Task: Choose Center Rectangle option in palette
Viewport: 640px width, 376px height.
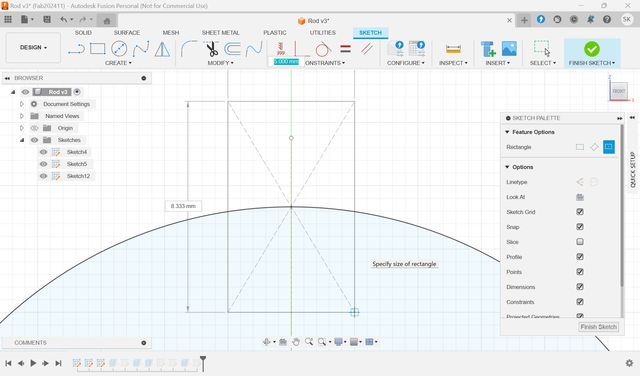Action: pyautogui.click(x=609, y=147)
